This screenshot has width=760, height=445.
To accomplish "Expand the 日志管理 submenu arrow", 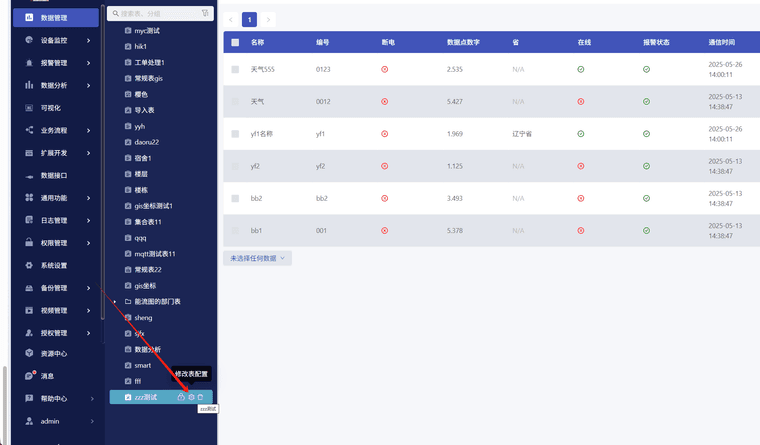I will [89, 220].
